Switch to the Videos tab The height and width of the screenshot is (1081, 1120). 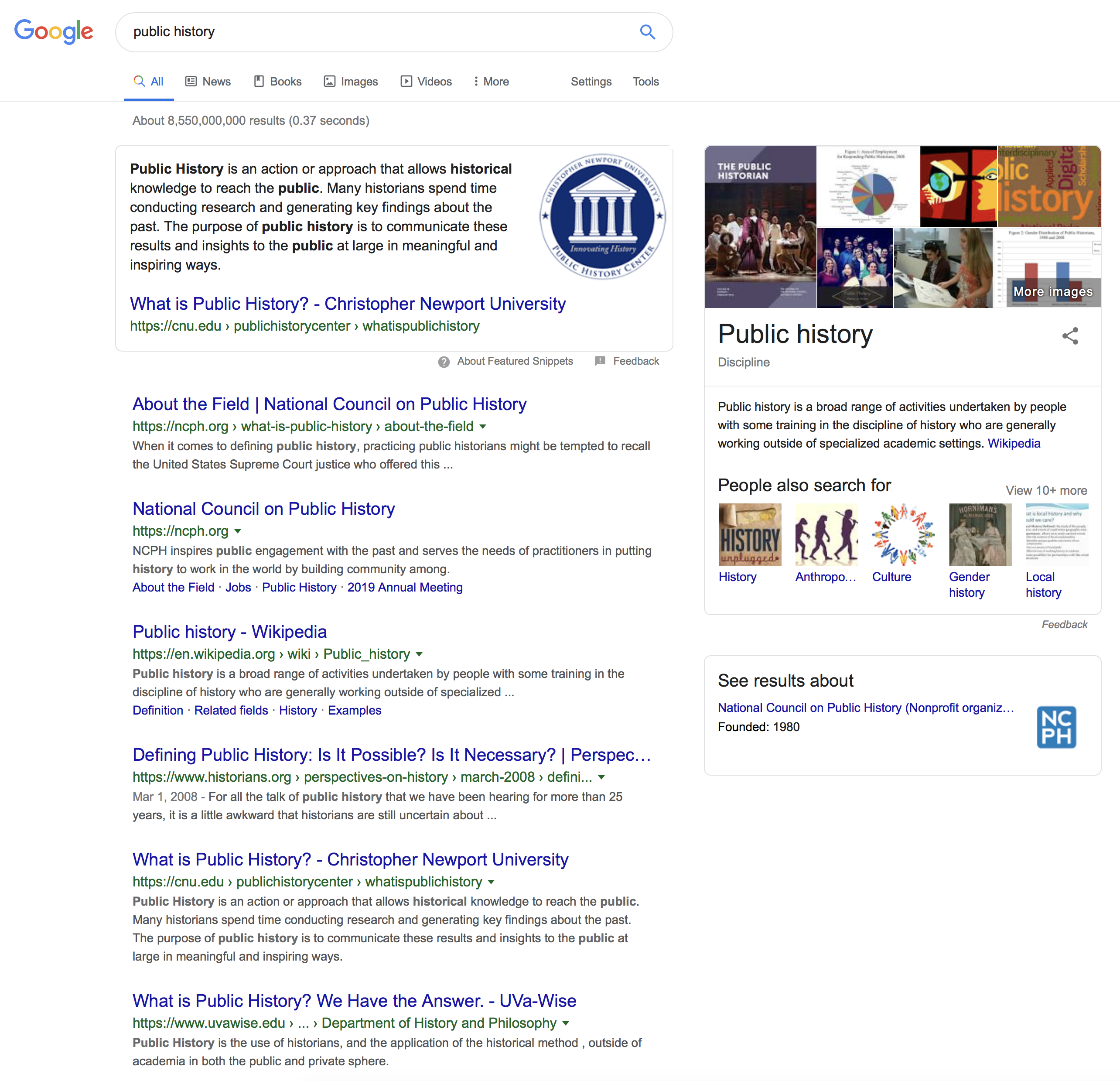tap(426, 82)
